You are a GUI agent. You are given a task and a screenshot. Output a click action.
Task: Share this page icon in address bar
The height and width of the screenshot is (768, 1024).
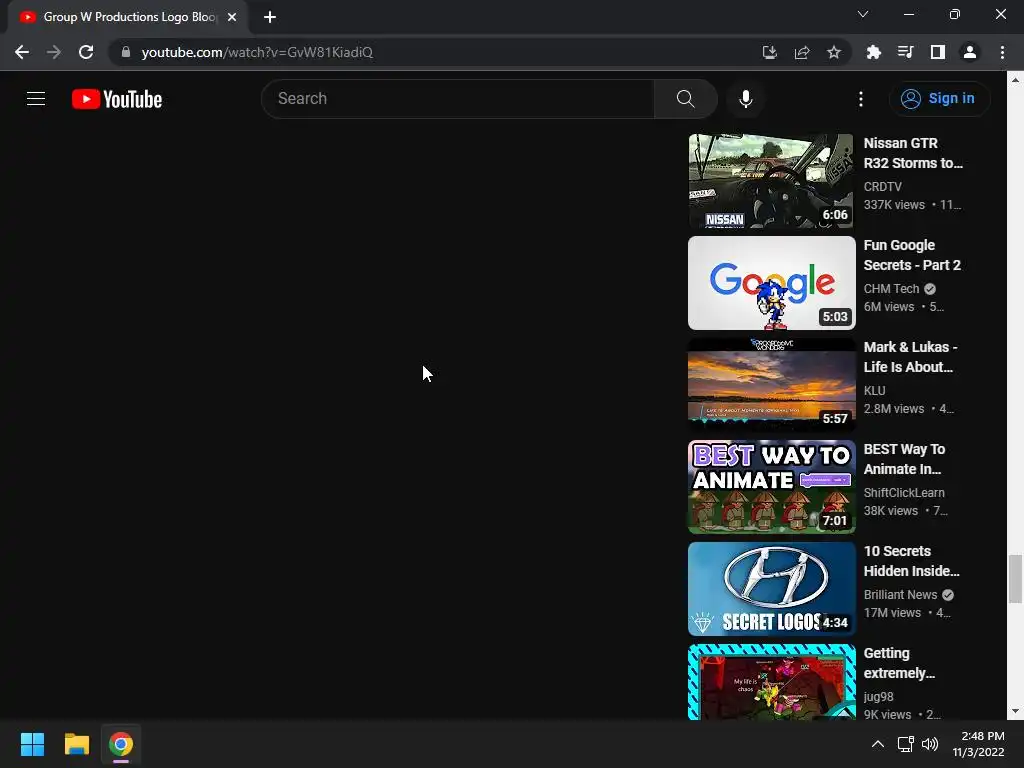coord(802,52)
